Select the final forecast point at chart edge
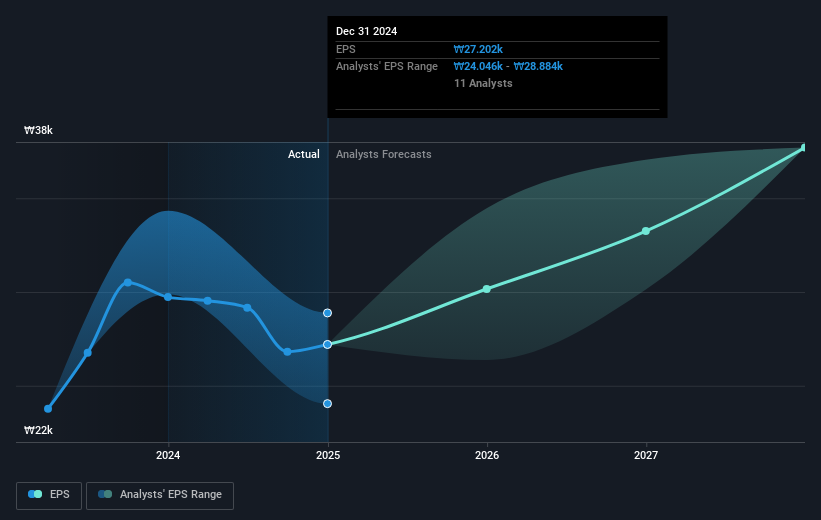 click(804, 148)
